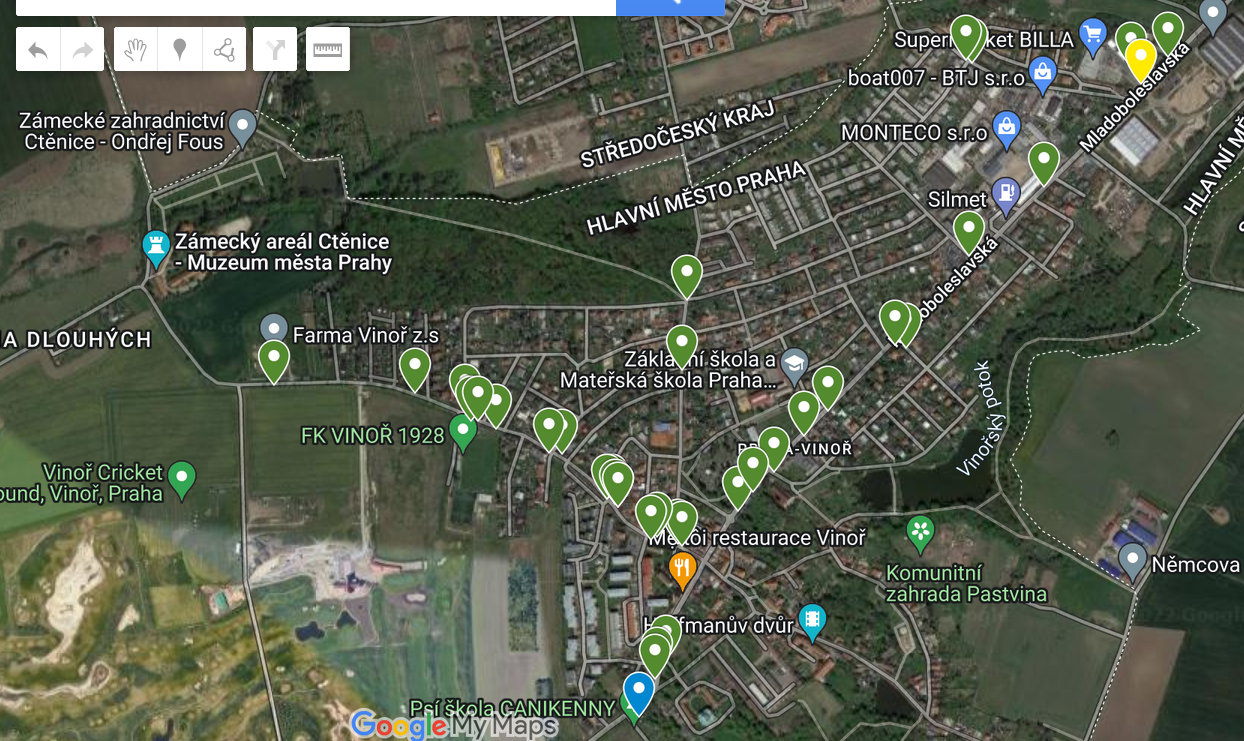This screenshot has height=741, width=1244.
Task: Click the Hoffmanův dvůr cinema icon
Action: tap(812, 622)
